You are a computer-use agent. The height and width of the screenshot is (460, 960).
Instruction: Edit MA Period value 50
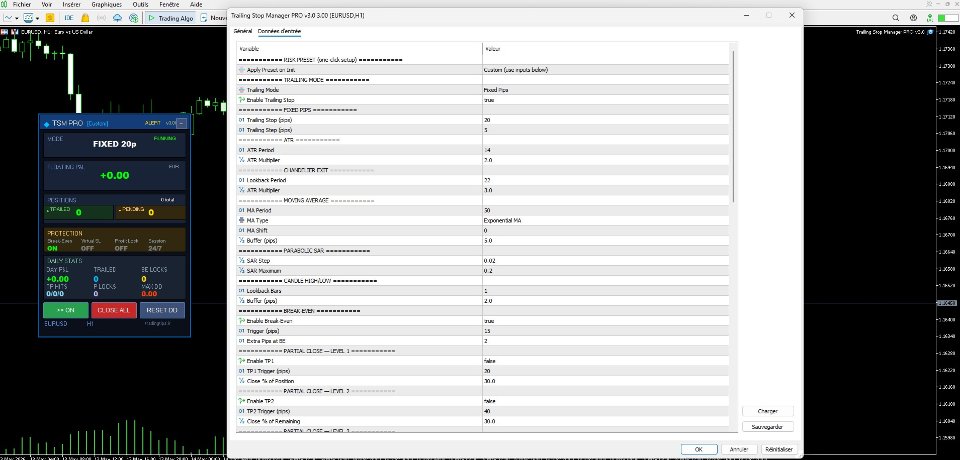[606, 211]
